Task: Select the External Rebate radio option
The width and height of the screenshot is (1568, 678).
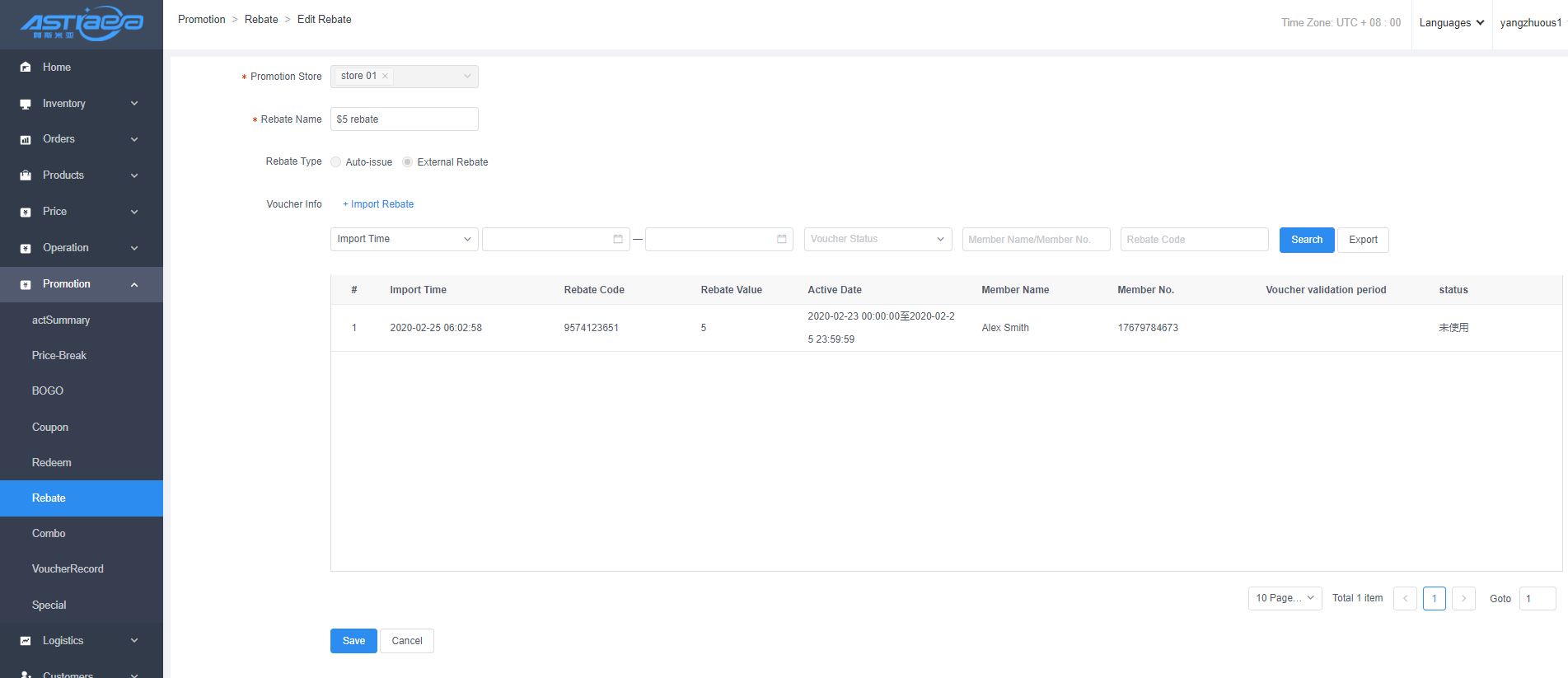Action: 408,162
